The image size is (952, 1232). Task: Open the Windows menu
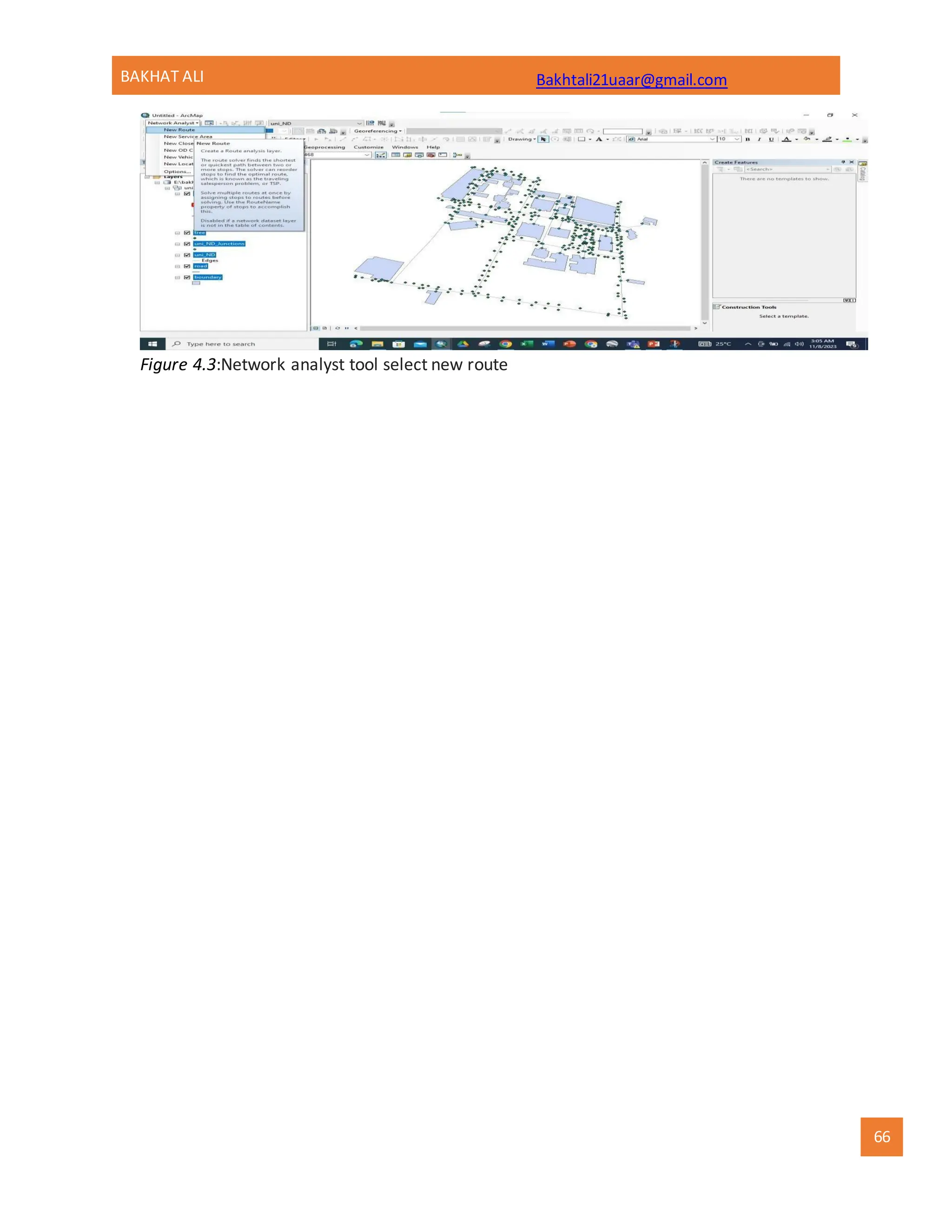405,147
